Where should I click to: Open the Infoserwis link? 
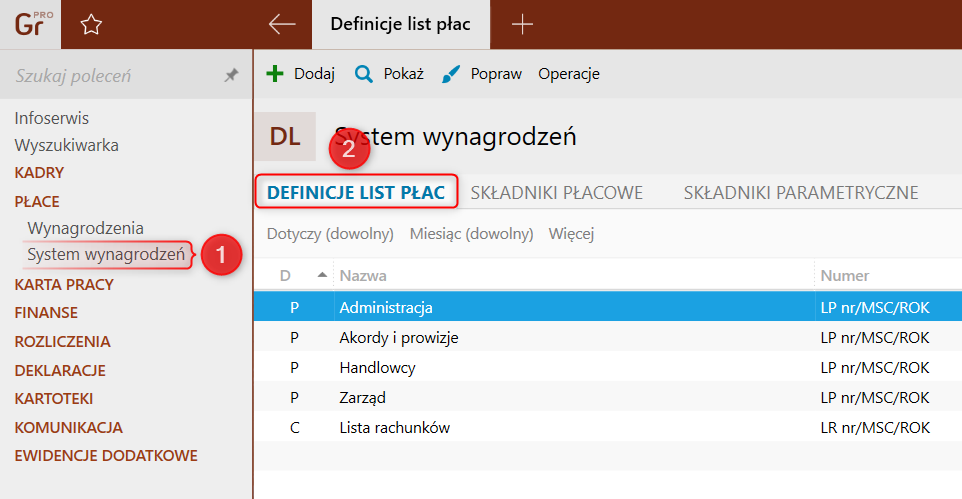pos(52,118)
